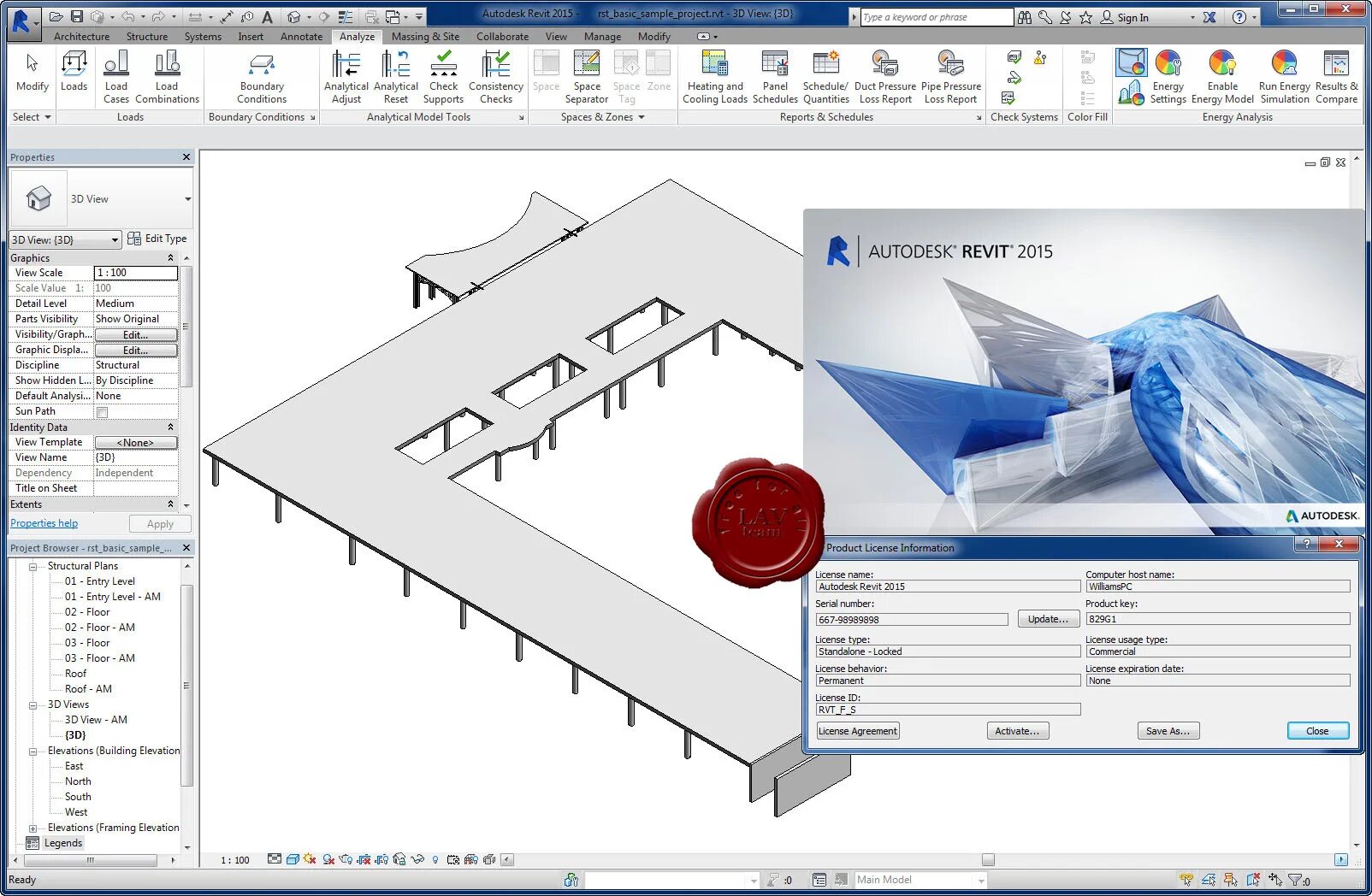Toggle the Sun Path checkbox
Screen dimensions: 1372x896
[x=102, y=412]
